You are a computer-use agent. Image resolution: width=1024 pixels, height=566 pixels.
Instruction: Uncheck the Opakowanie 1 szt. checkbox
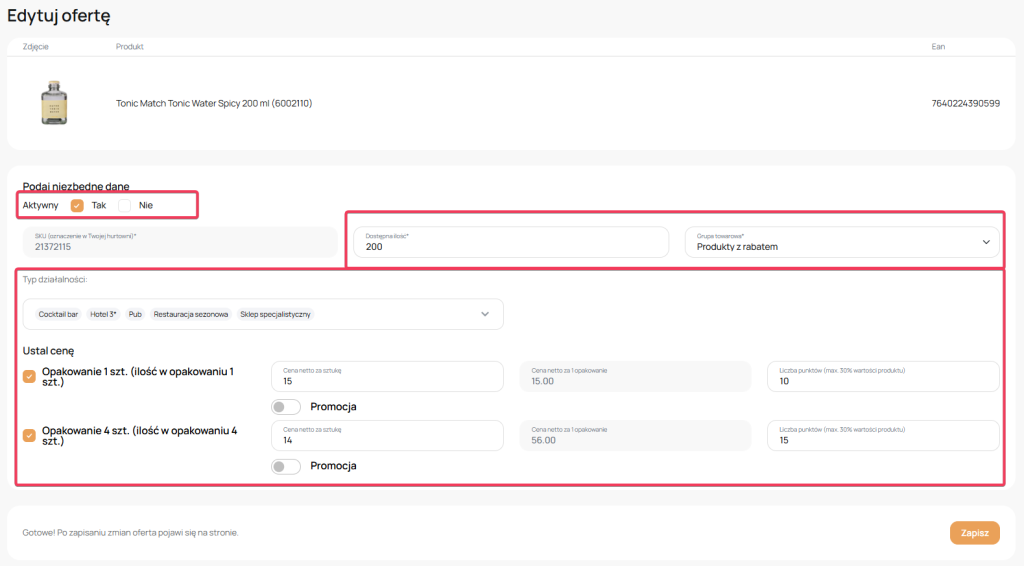coord(29,376)
